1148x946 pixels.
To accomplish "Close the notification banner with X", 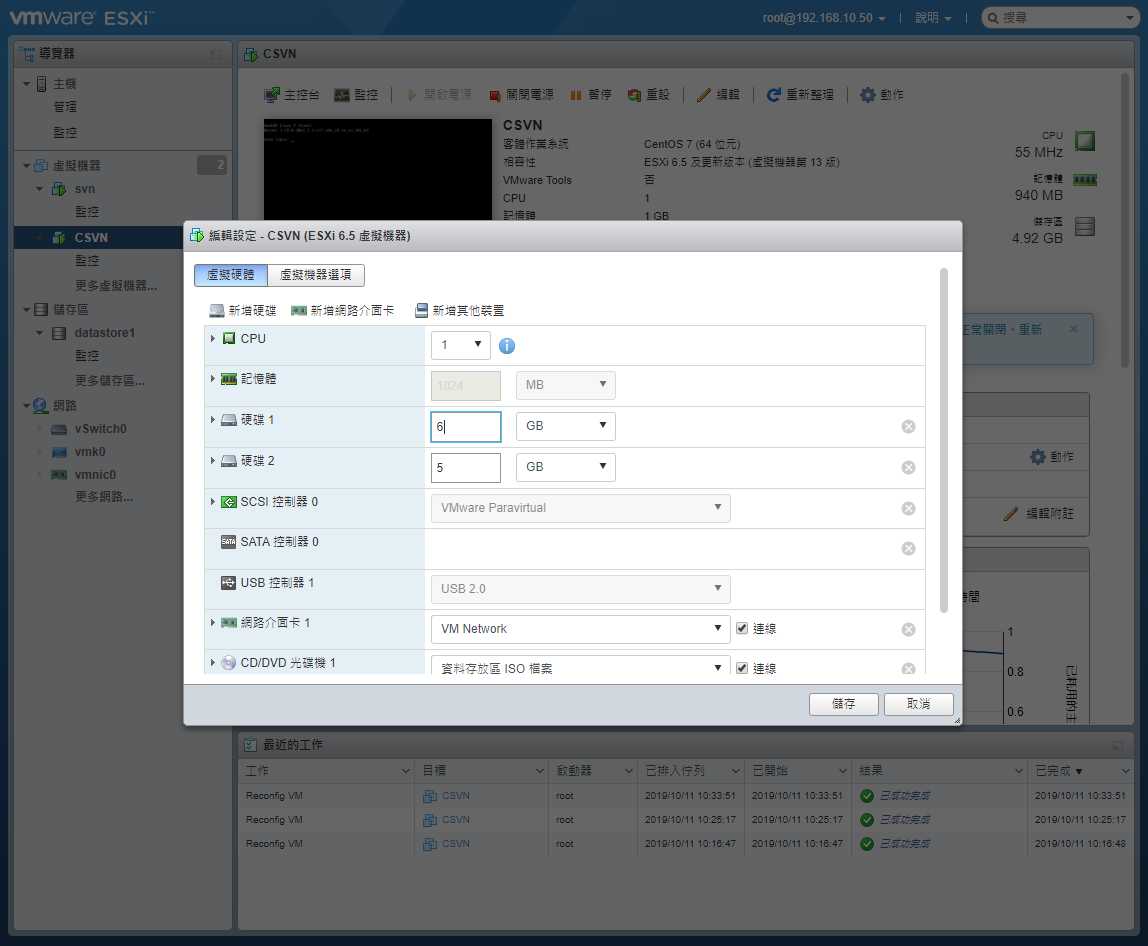I will tap(1073, 329).
